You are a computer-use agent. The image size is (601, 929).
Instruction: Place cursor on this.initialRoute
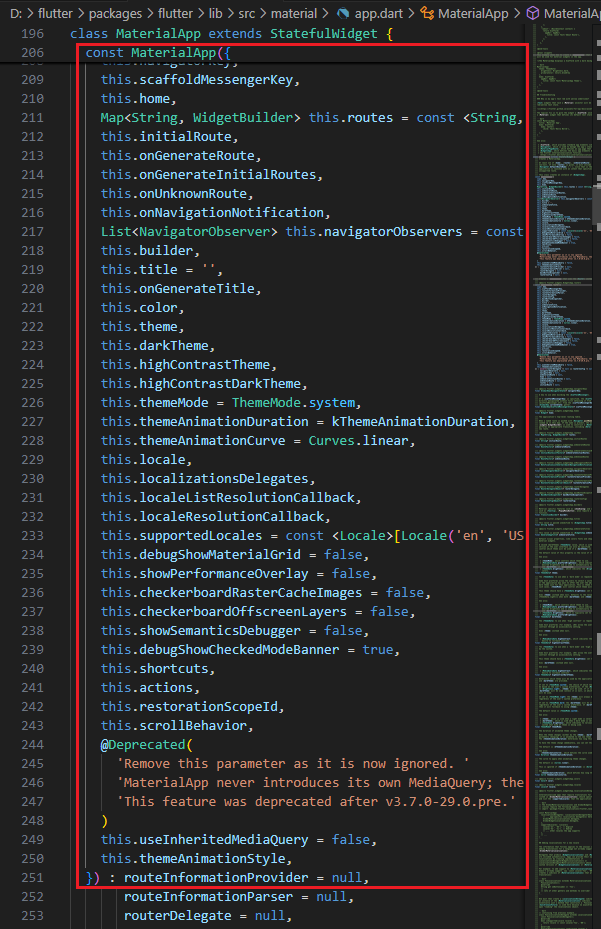pyautogui.click(x=170, y=136)
